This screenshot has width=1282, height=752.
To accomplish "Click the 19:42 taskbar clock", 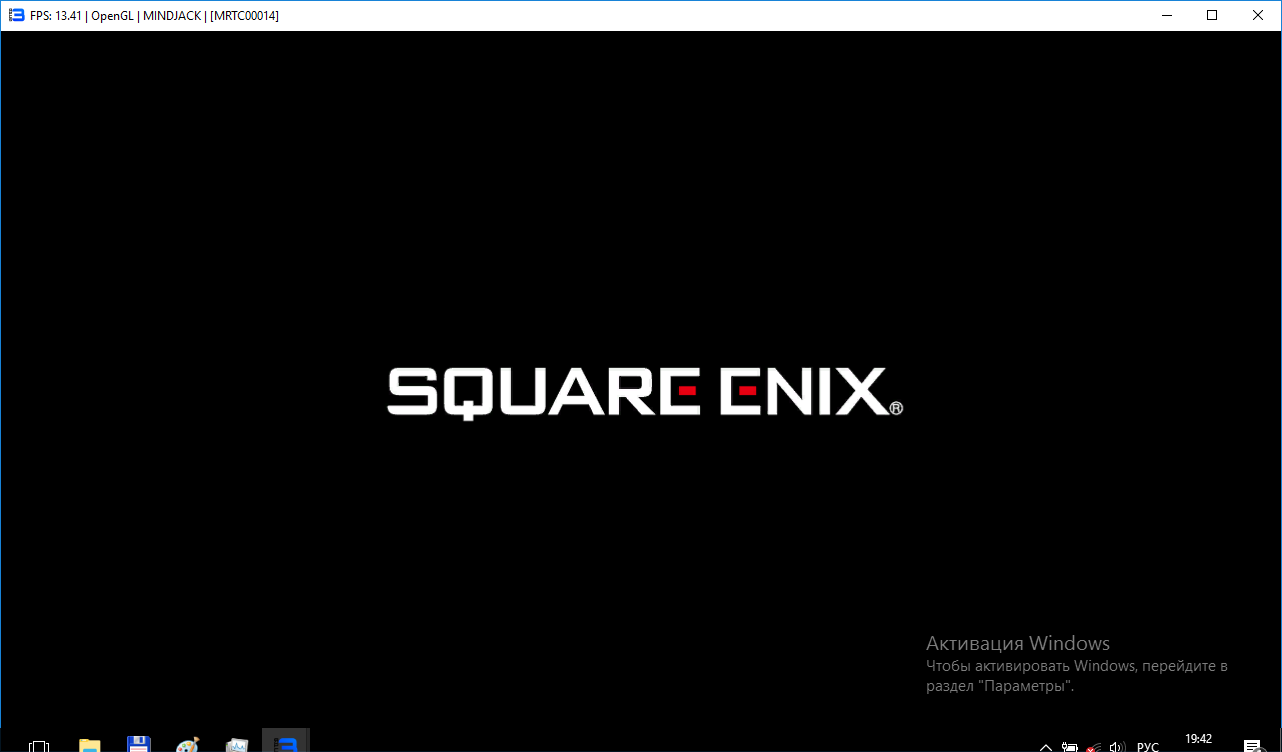I will tap(1198, 740).
